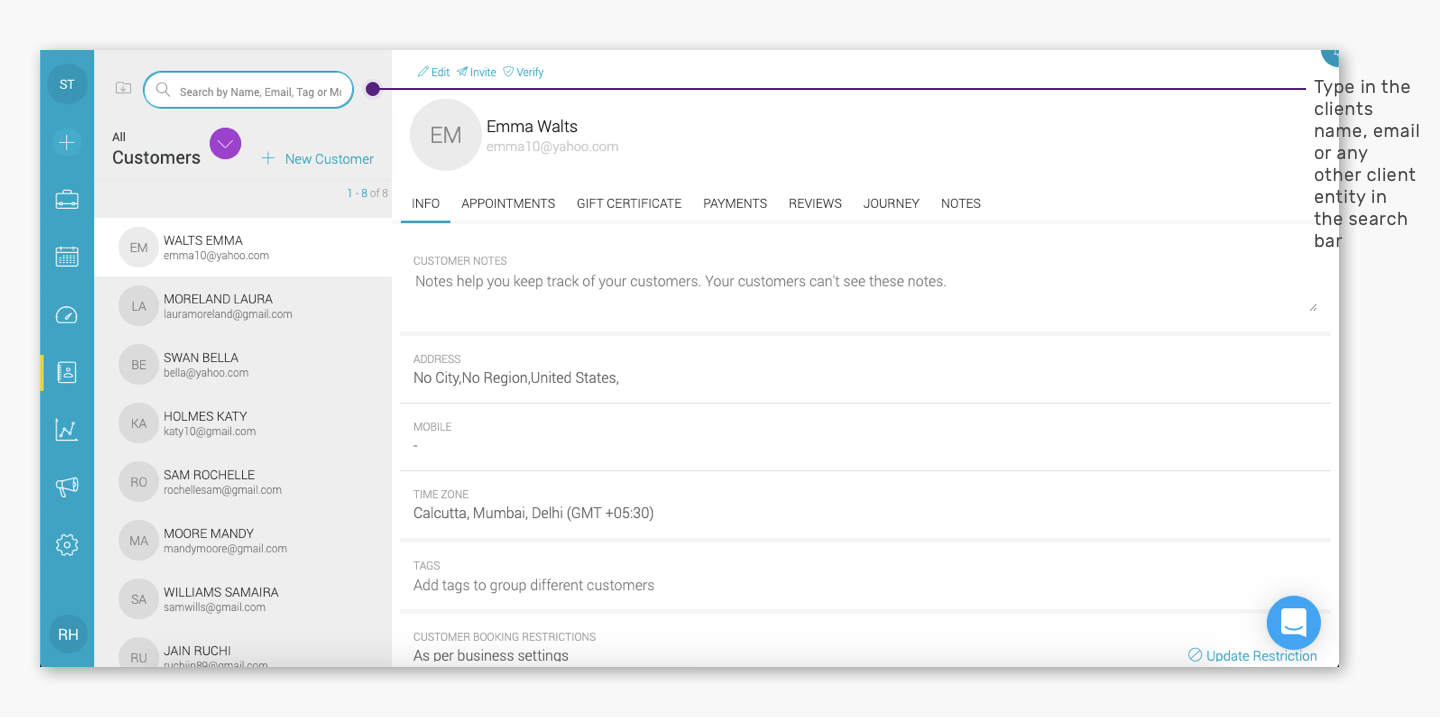The image size is (1440, 718).
Task: Click New Customer link
Action: [x=318, y=159]
